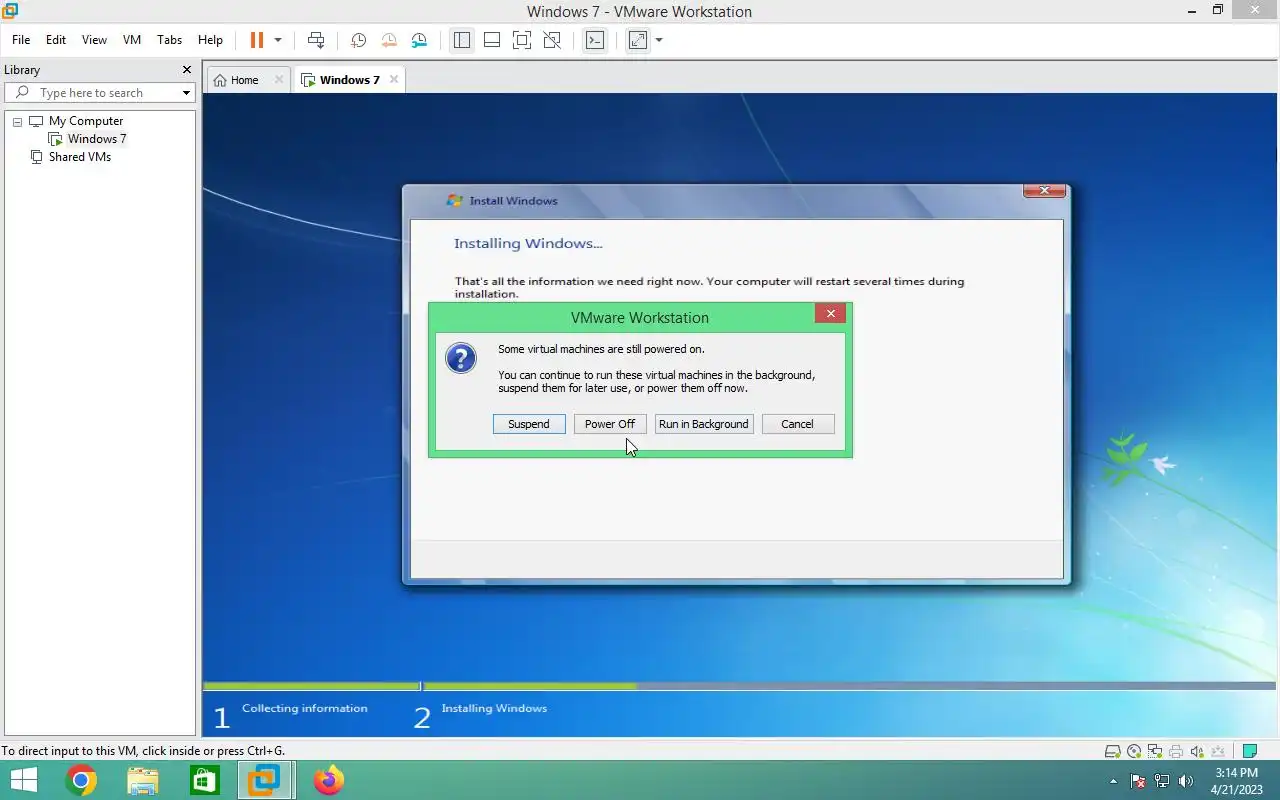Click the stretch guest display icon
The image size is (1280, 800).
(638, 40)
